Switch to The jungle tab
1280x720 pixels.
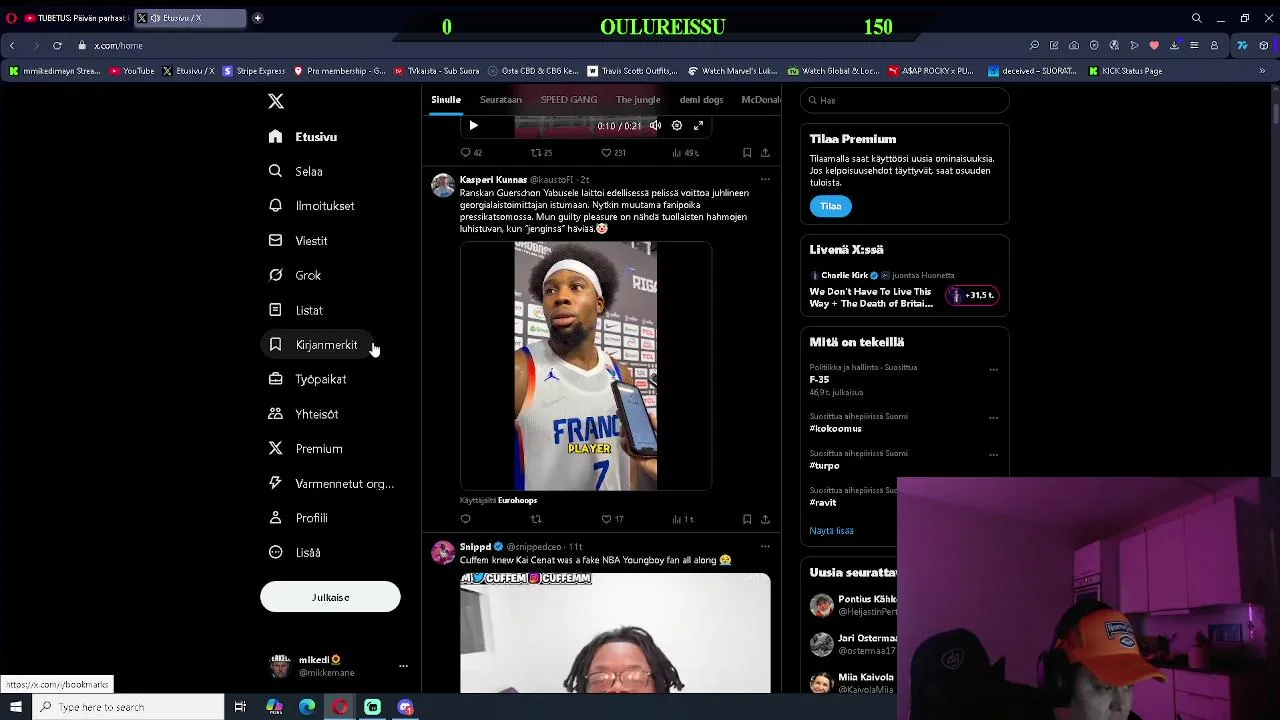(638, 100)
